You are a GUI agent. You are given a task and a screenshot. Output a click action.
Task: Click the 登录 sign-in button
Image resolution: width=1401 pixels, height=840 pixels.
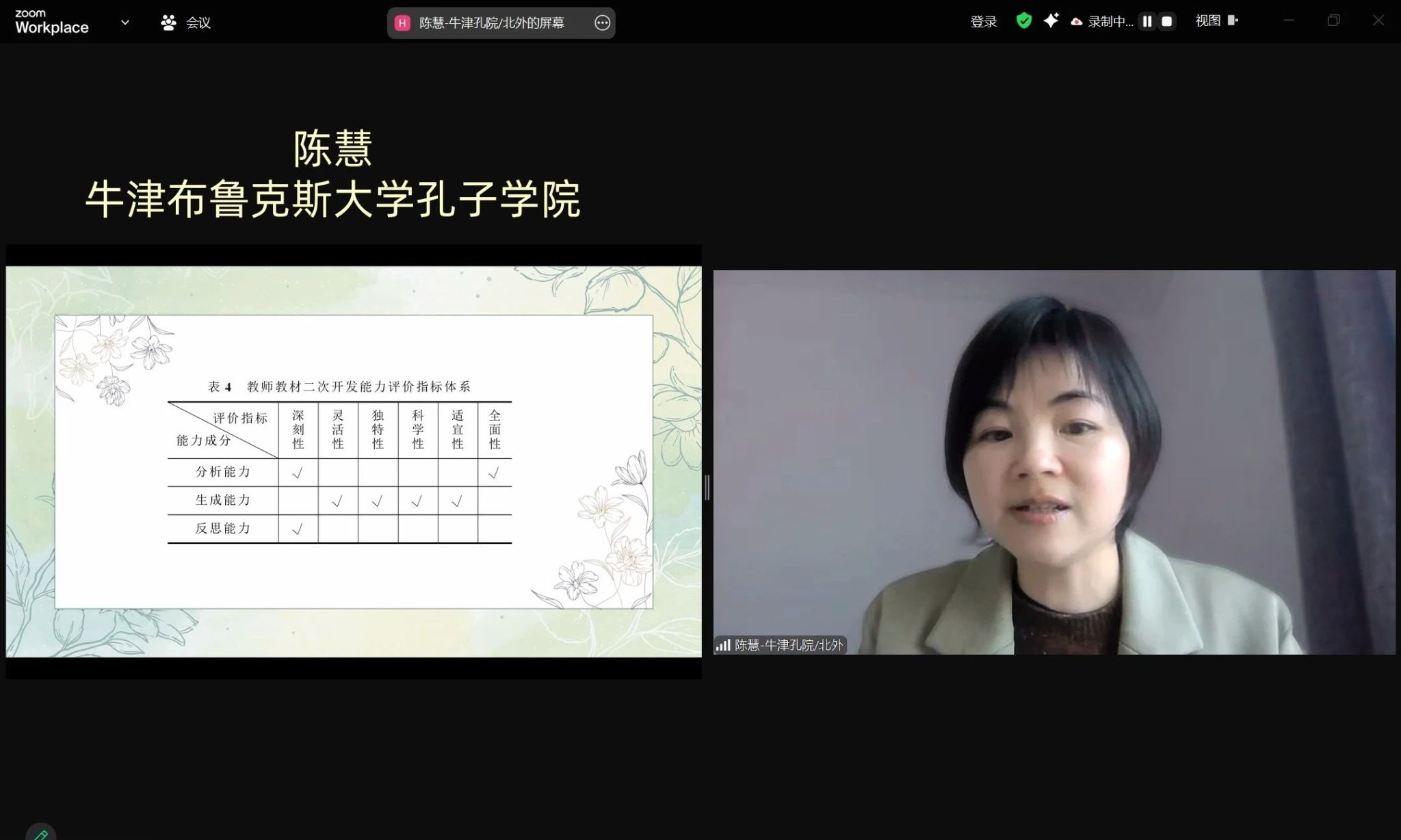click(x=983, y=22)
